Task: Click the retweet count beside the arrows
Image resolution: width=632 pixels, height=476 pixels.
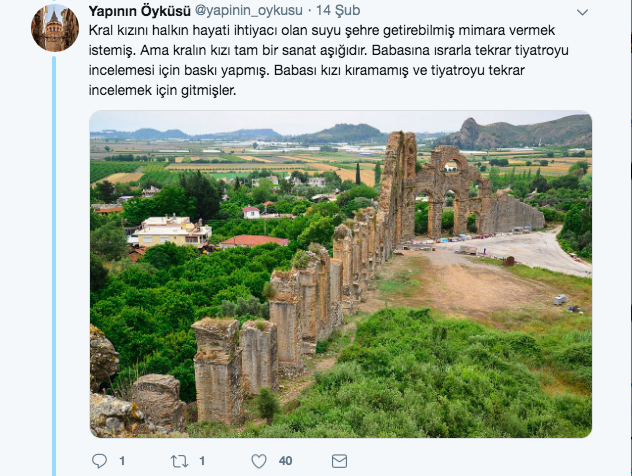Action: (202, 461)
